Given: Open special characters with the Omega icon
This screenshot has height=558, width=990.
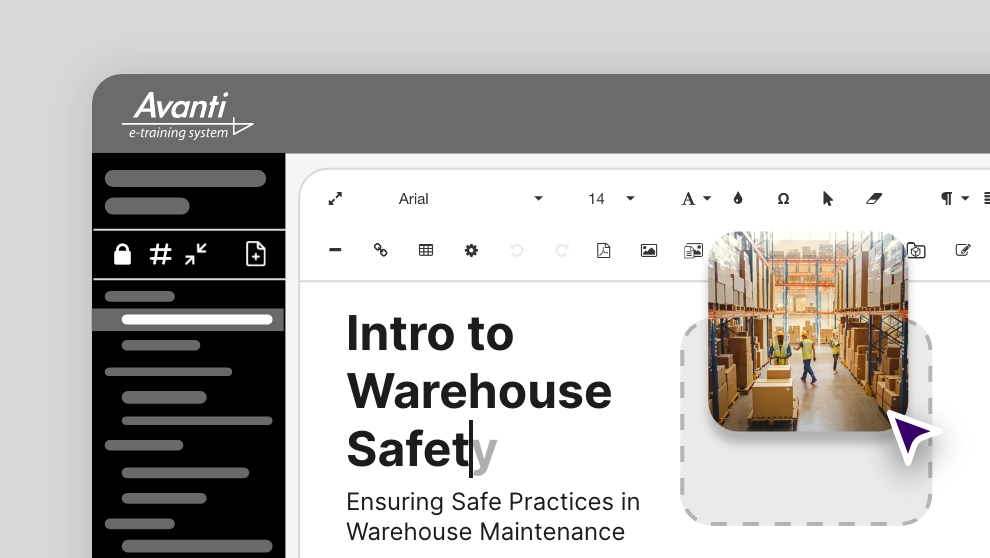Looking at the screenshot, I should pos(783,199).
